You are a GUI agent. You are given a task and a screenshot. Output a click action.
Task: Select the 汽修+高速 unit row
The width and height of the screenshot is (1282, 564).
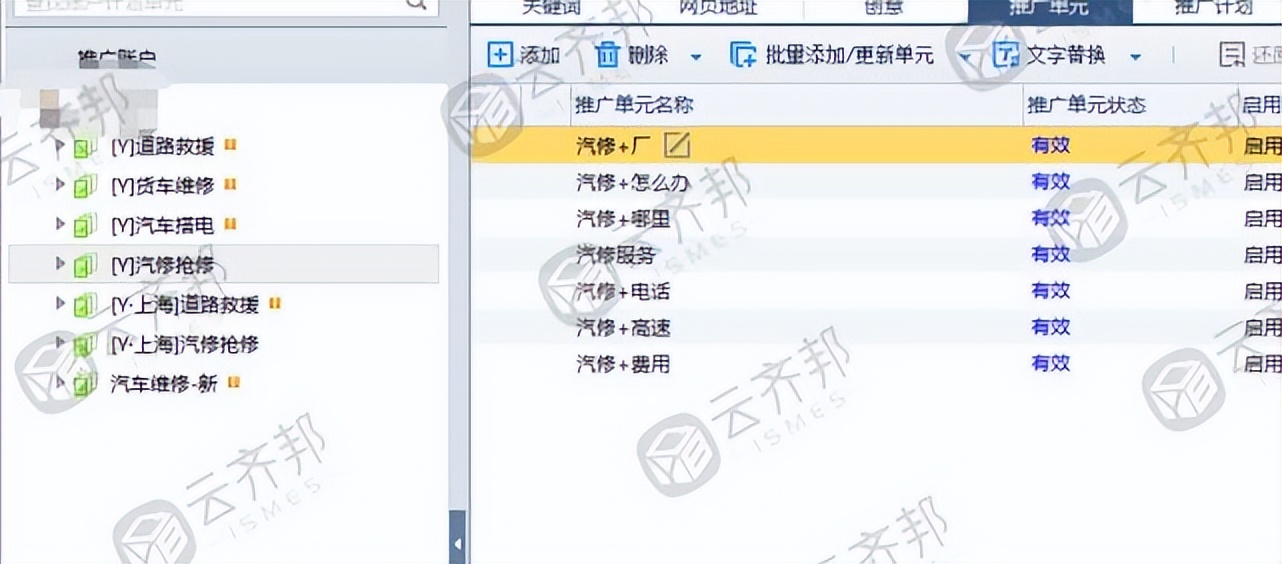pyautogui.click(x=876, y=327)
